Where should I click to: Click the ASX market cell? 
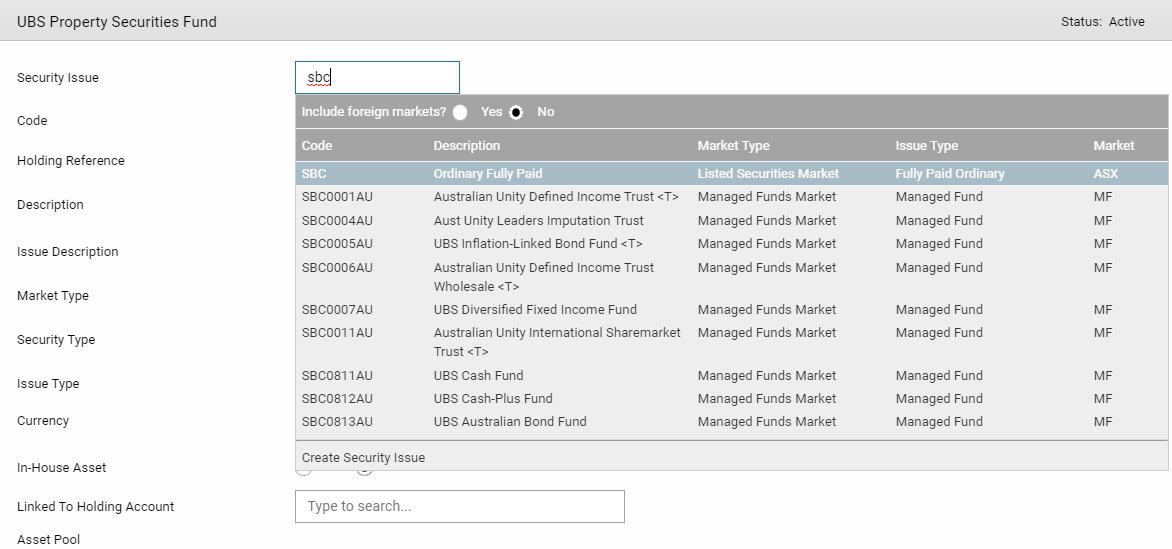(1105, 174)
